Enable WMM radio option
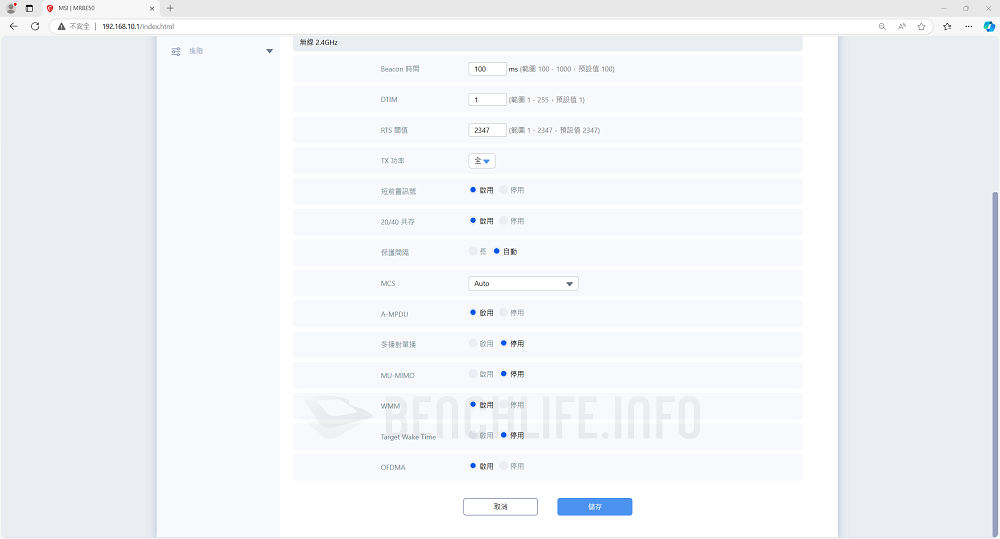Image resolution: width=1000 pixels, height=539 pixels. pos(473,404)
